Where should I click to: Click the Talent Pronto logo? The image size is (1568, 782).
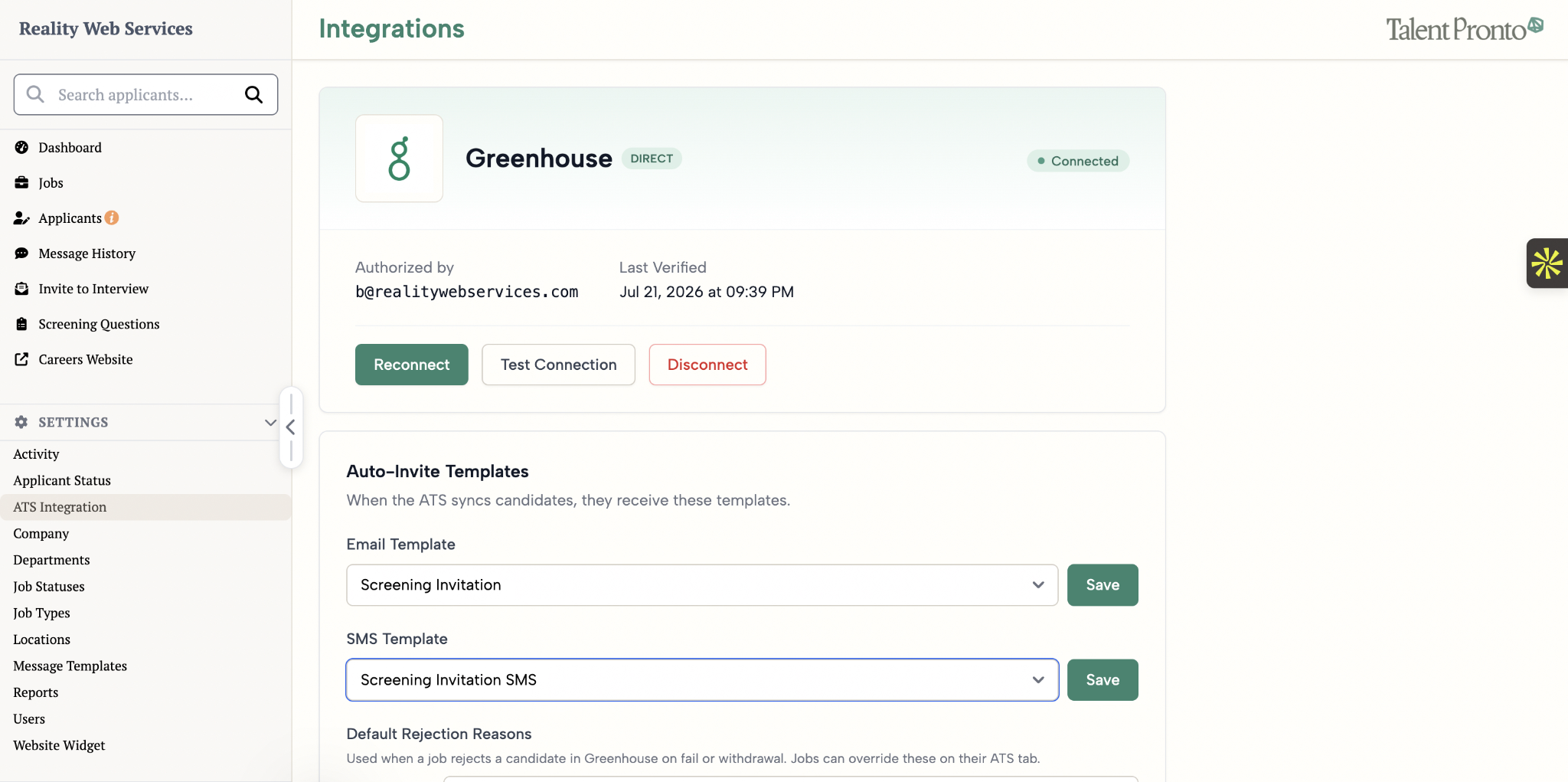[1464, 28]
